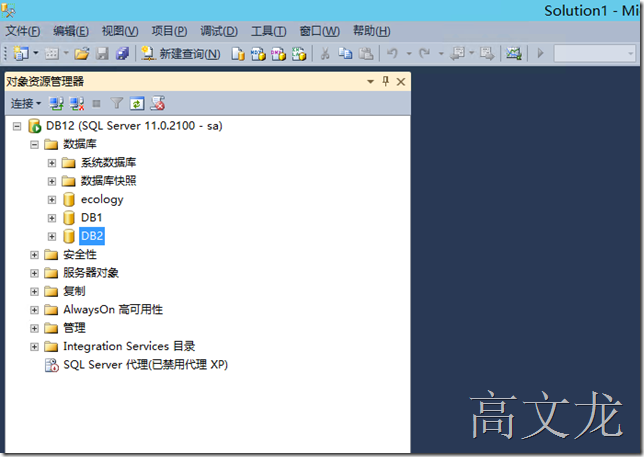
Task: Select the highlighted DB2 database
Action: [92, 236]
